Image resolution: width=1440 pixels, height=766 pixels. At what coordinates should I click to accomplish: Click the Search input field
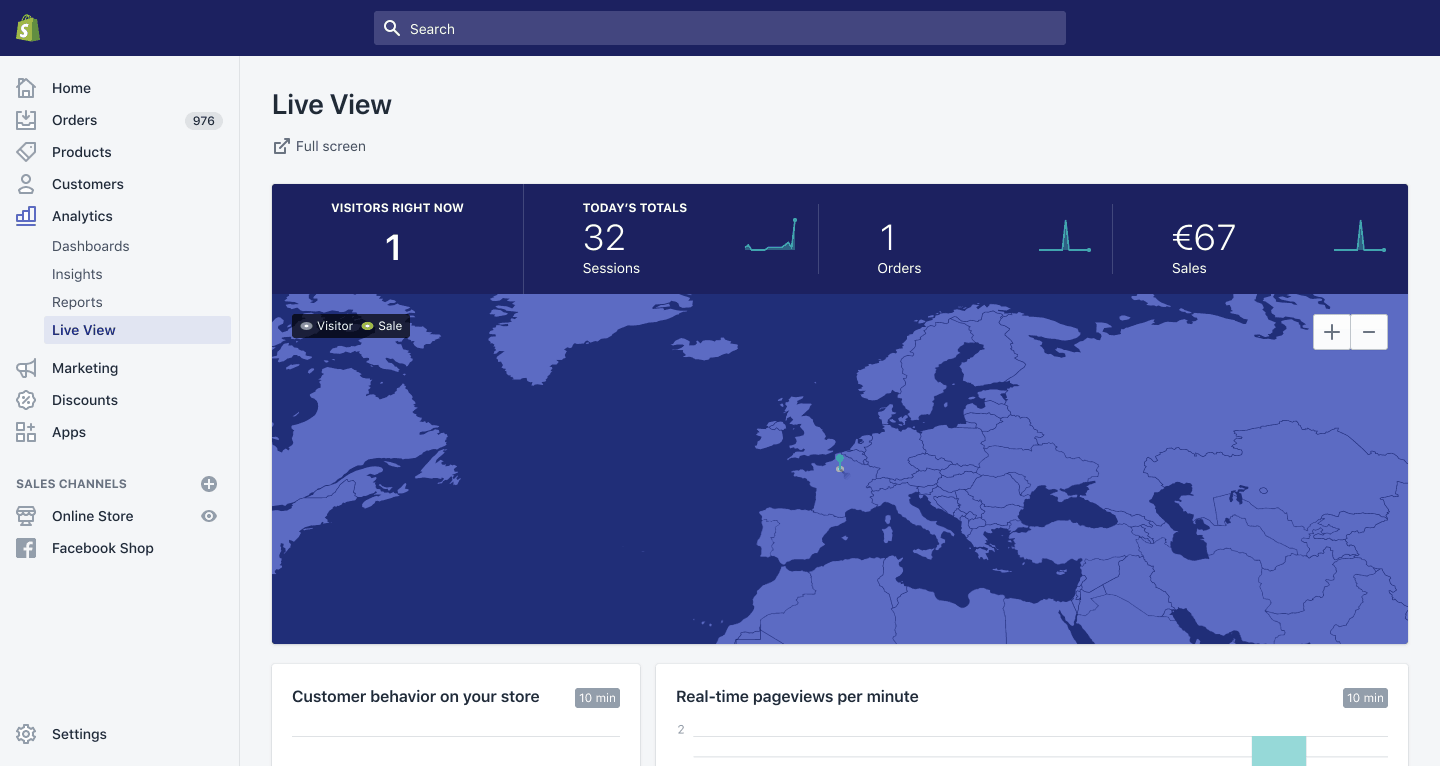pos(720,28)
